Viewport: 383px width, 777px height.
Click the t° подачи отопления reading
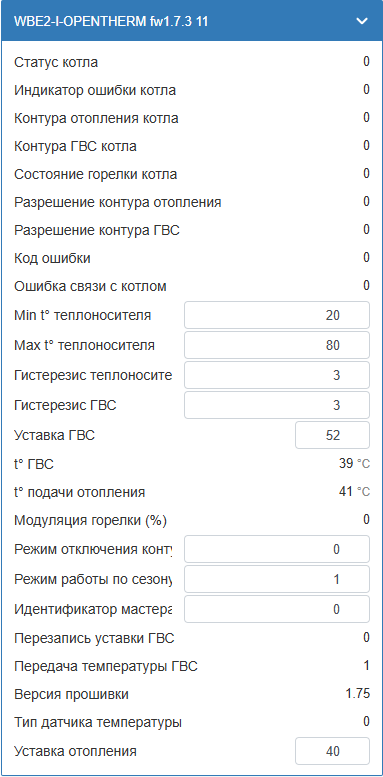[x=354, y=492]
